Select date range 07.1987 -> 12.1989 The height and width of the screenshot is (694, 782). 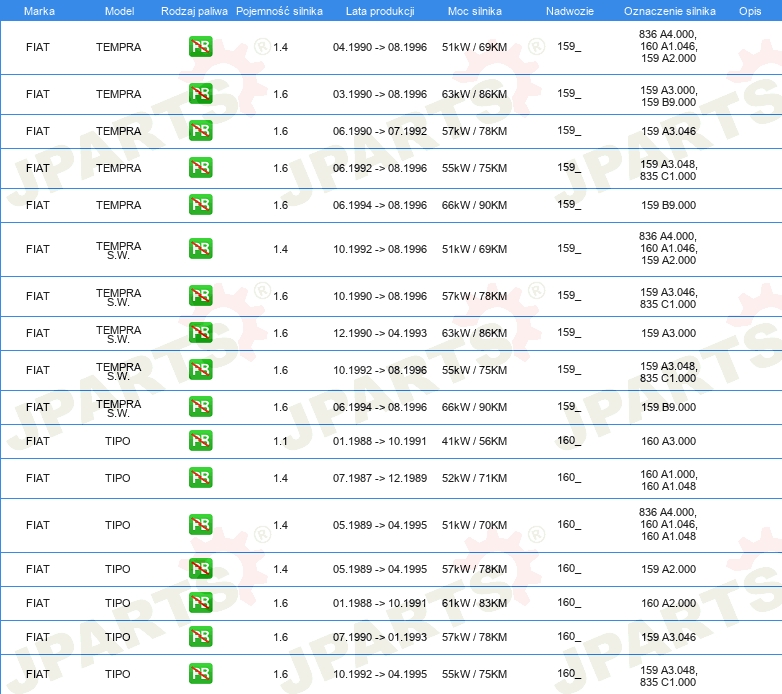point(380,478)
